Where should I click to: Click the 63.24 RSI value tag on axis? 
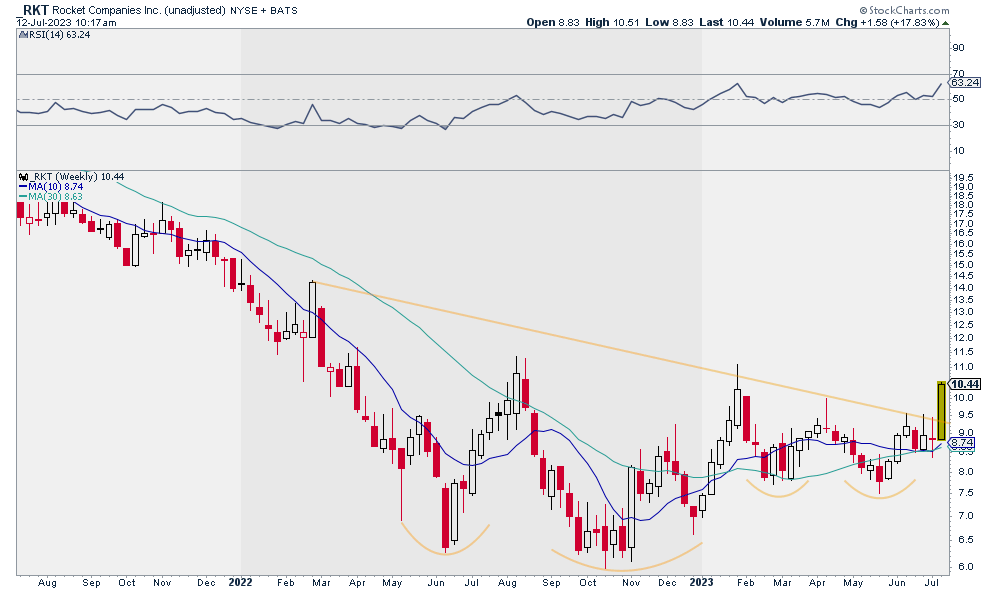tap(966, 83)
